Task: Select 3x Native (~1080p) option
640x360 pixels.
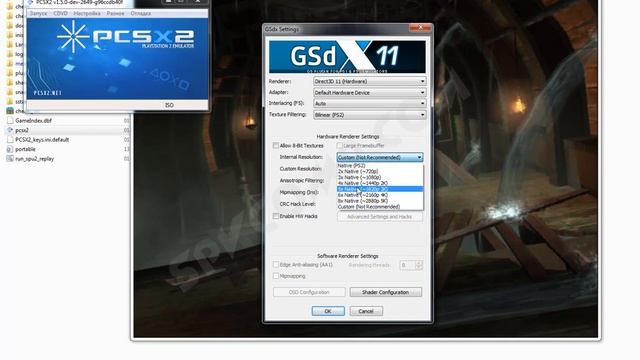Action: [x=380, y=178]
